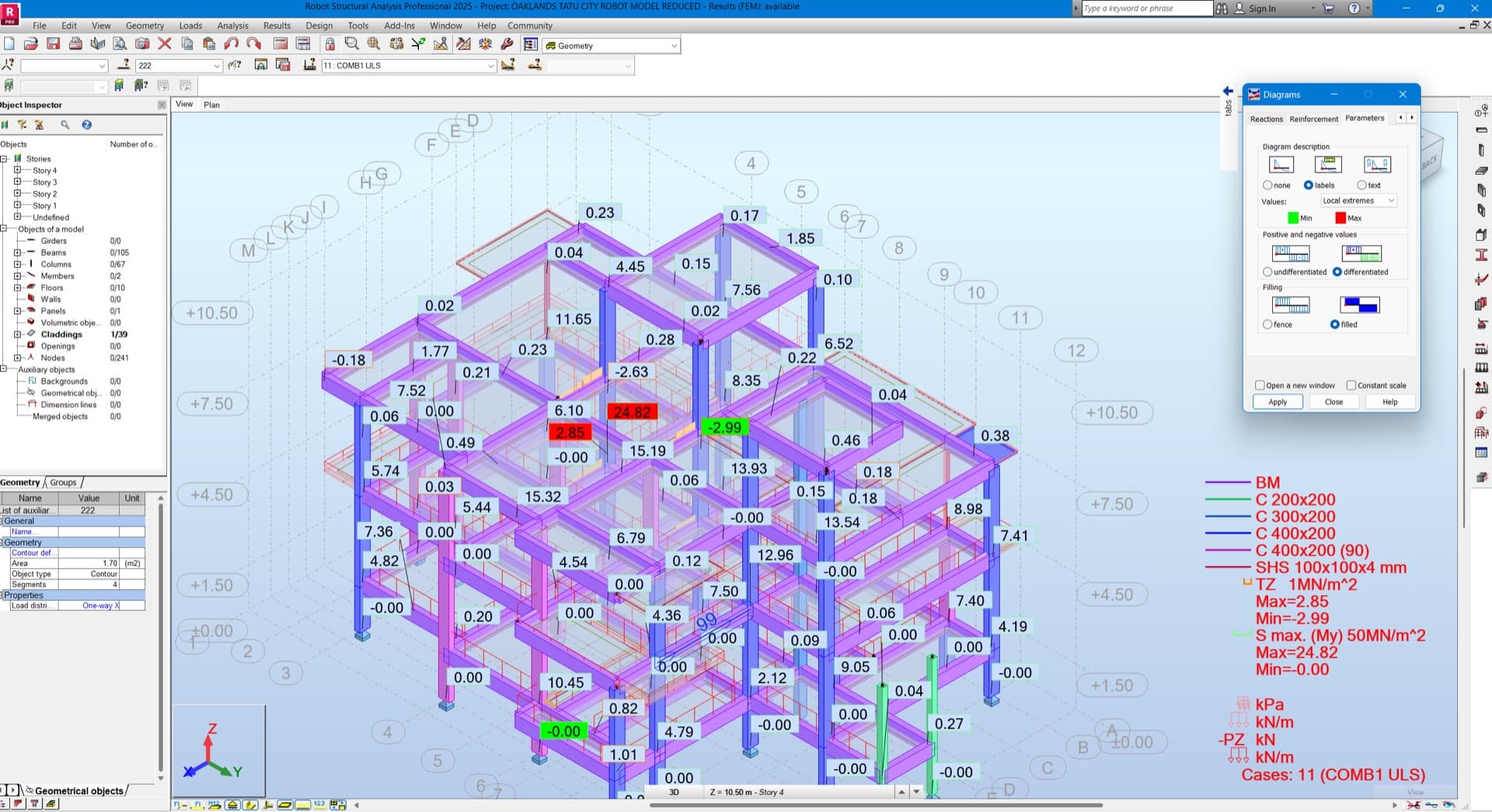
Task: Click the wrench Preferences icon
Action: click(x=507, y=44)
